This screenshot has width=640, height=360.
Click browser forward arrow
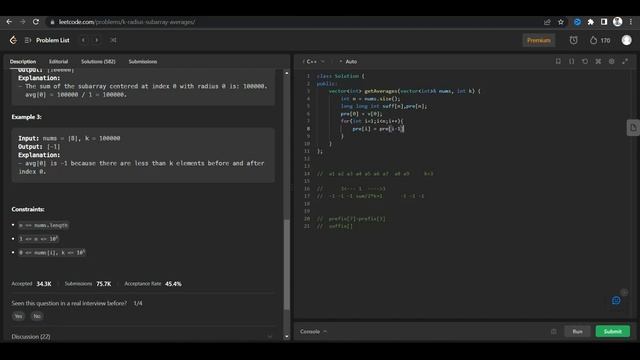22,22
